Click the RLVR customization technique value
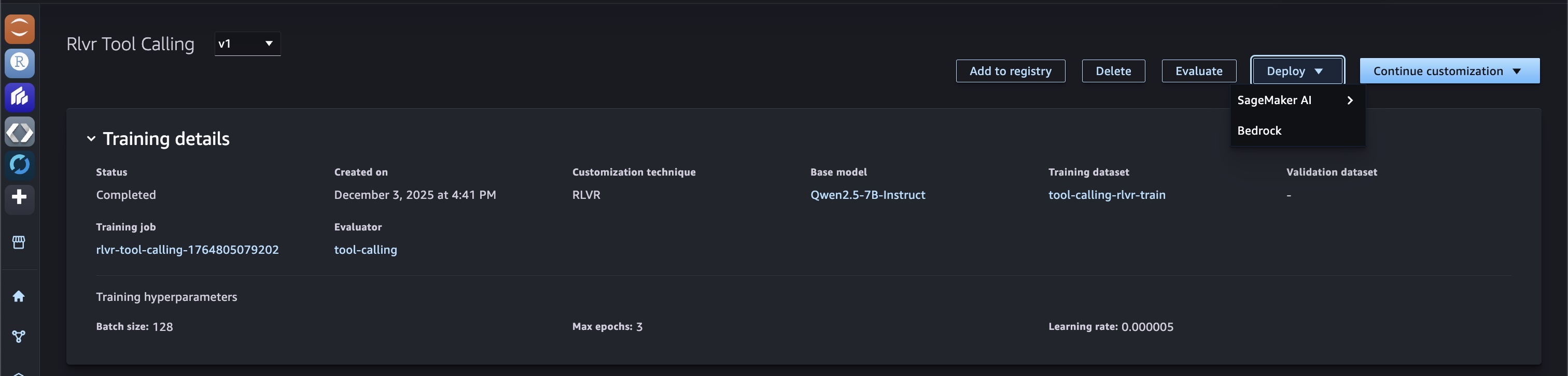Image resolution: width=1568 pixels, height=376 pixels. pyautogui.click(x=586, y=195)
